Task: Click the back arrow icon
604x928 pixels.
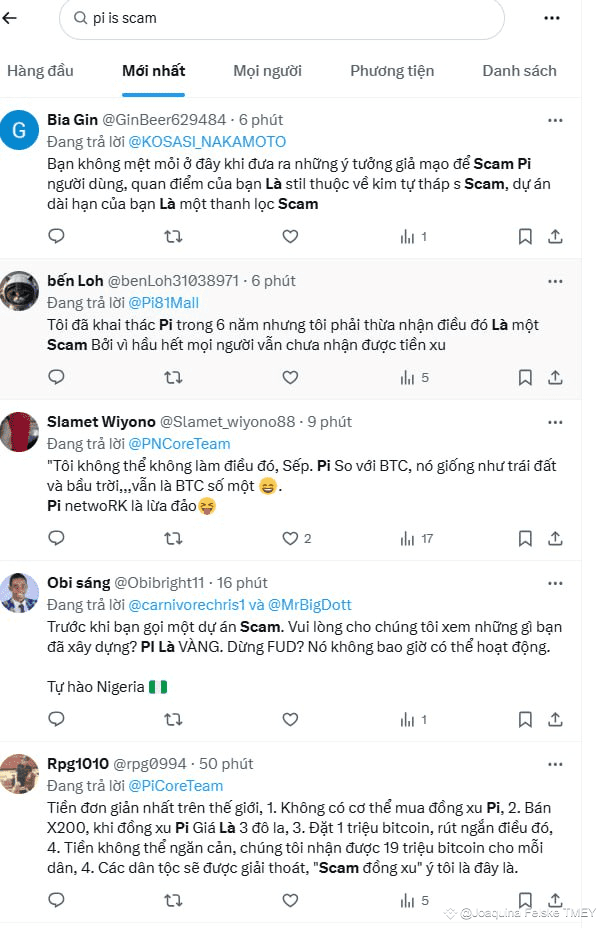Action: coord(10,18)
